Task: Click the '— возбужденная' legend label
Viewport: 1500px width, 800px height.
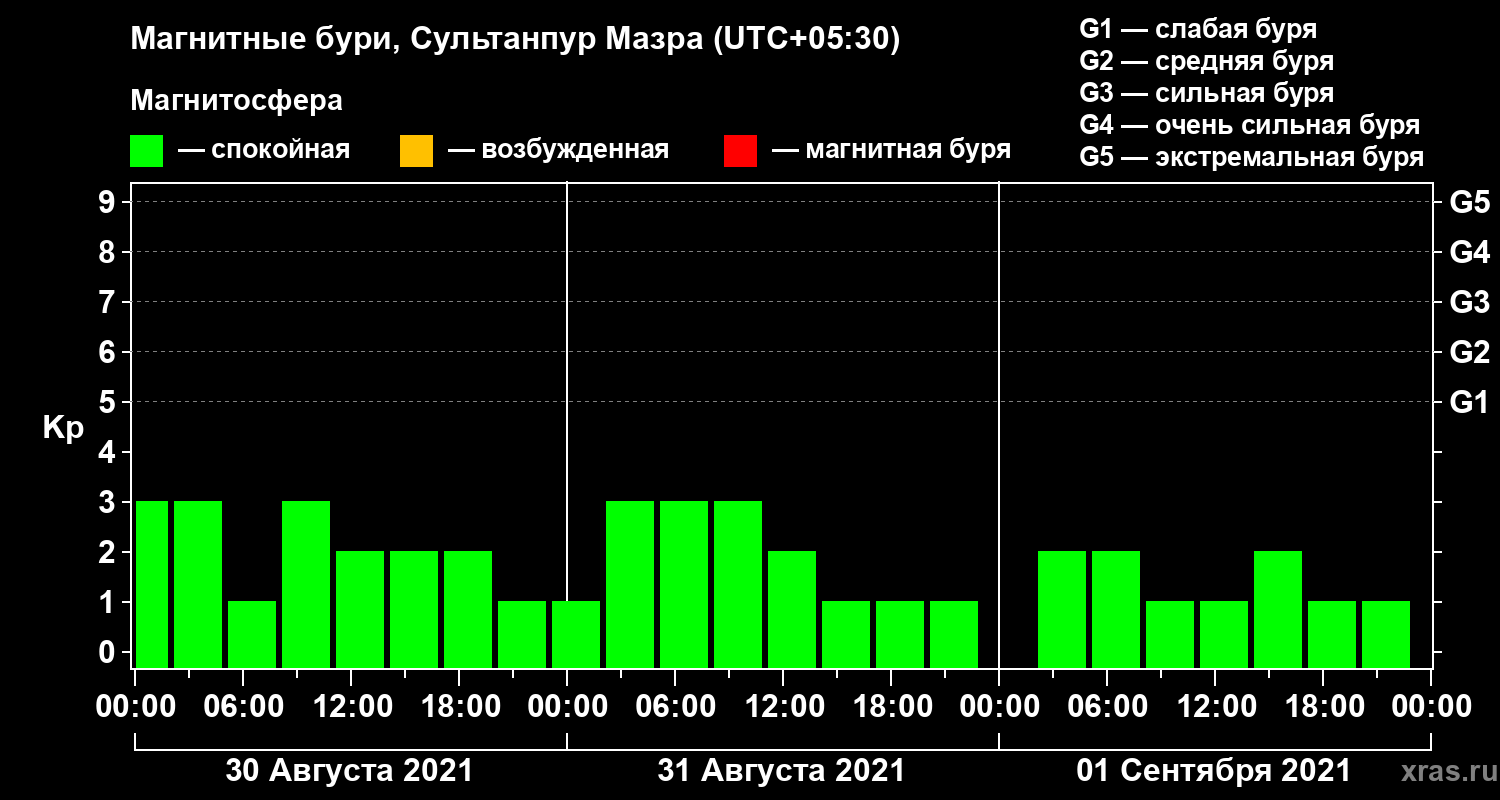Action: point(558,150)
